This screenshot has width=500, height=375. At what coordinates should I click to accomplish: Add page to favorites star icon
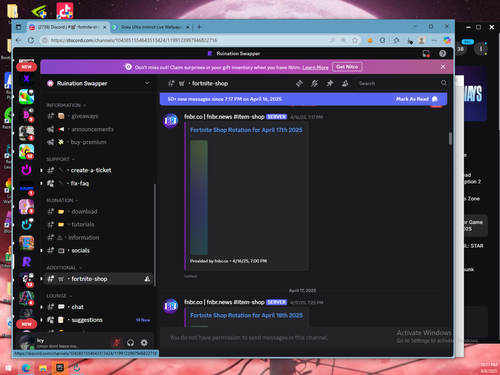click(355, 40)
